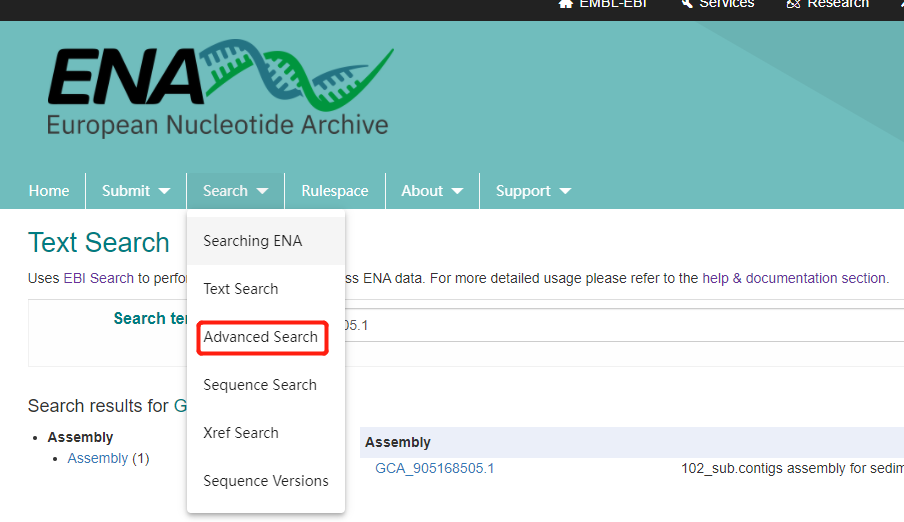Click the Research icon in top bar
The image size is (904, 522).
794,4
